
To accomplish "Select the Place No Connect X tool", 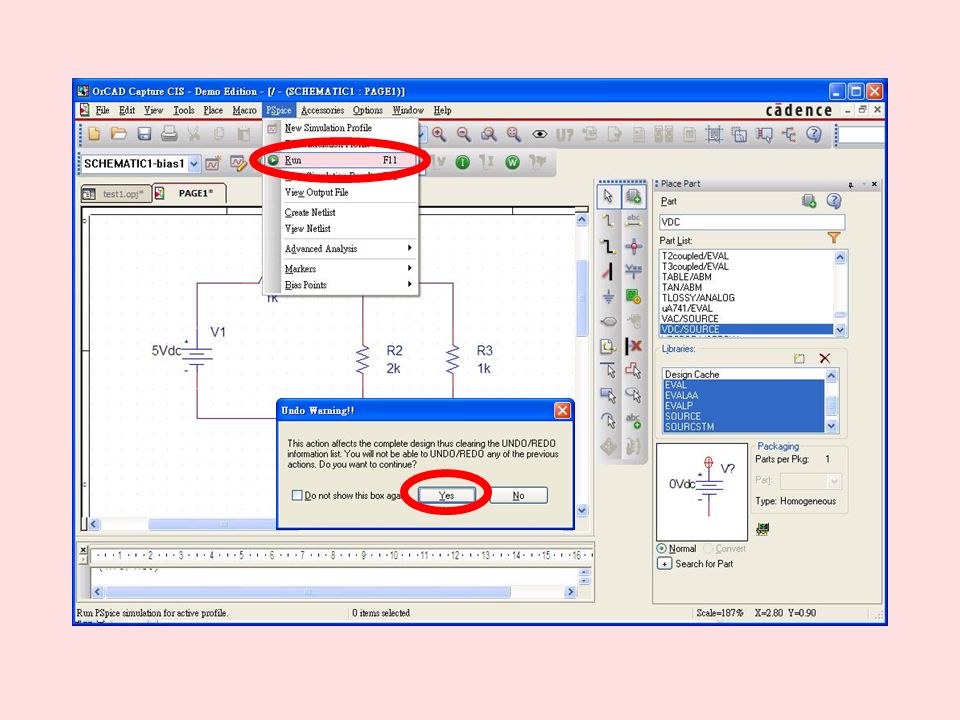I will 634,346.
